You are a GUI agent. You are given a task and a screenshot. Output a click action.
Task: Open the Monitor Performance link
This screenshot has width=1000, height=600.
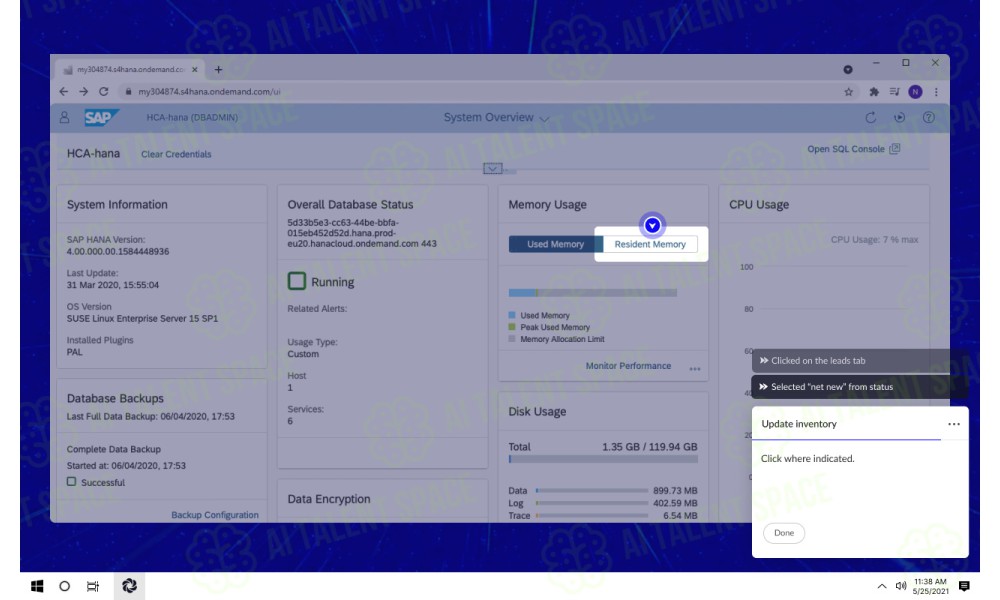(628, 365)
